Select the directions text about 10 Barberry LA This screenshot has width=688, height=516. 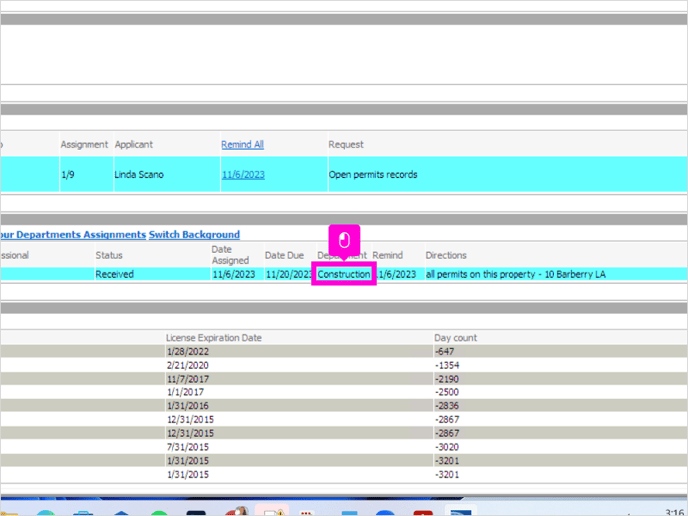point(516,274)
